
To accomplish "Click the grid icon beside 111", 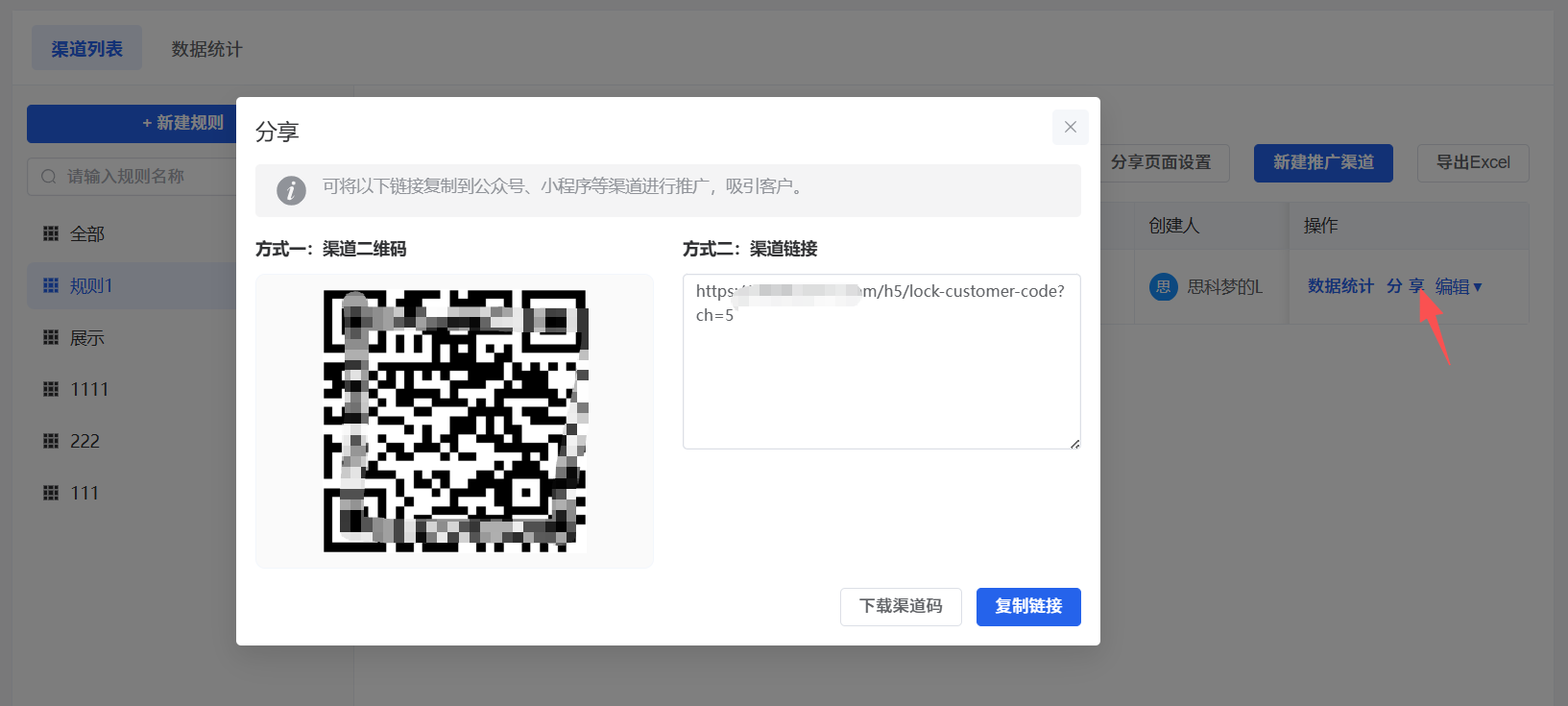I will [x=51, y=493].
